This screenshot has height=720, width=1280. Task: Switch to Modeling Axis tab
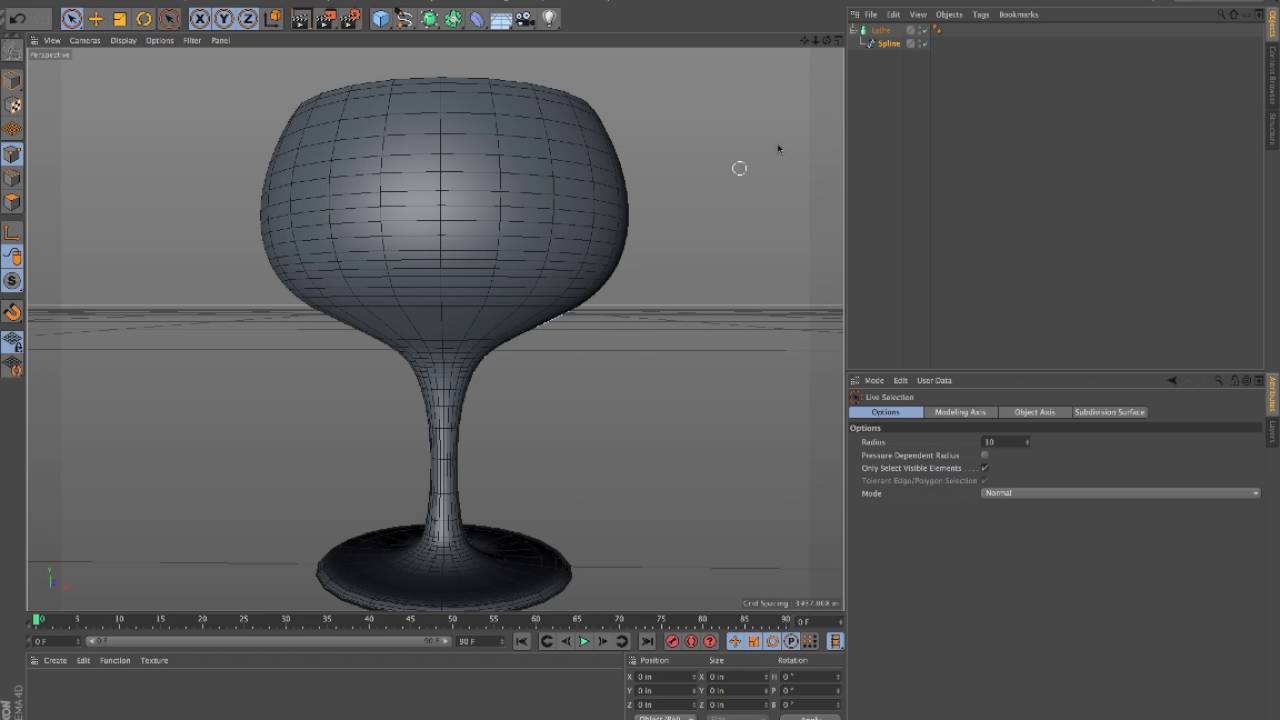[960, 412]
